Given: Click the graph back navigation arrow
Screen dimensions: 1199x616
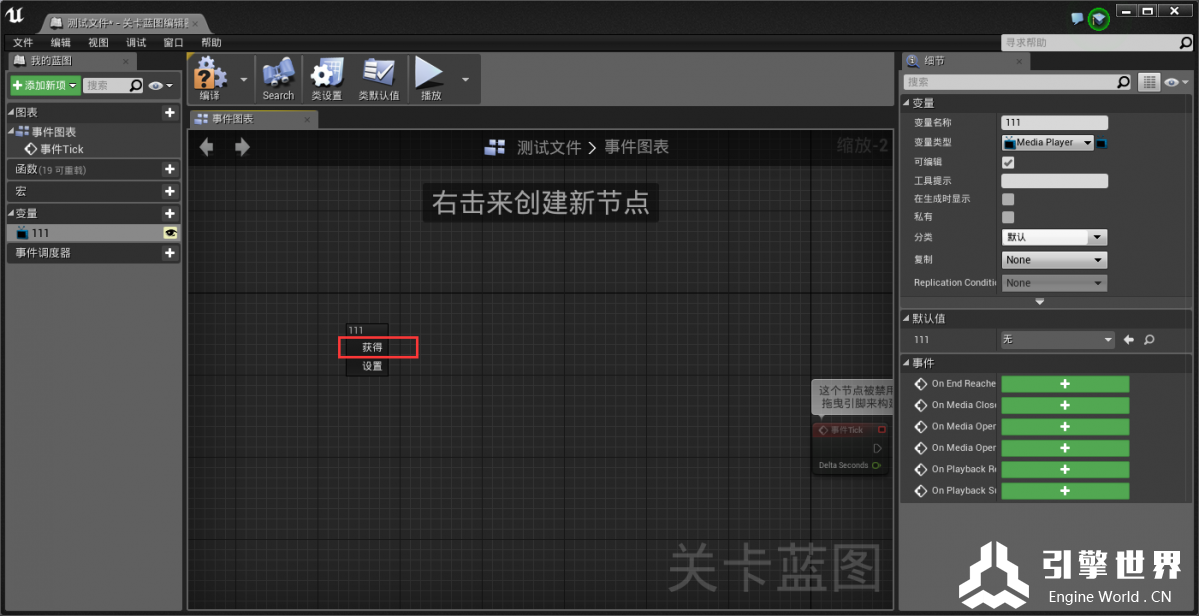Looking at the screenshot, I should 207,147.
